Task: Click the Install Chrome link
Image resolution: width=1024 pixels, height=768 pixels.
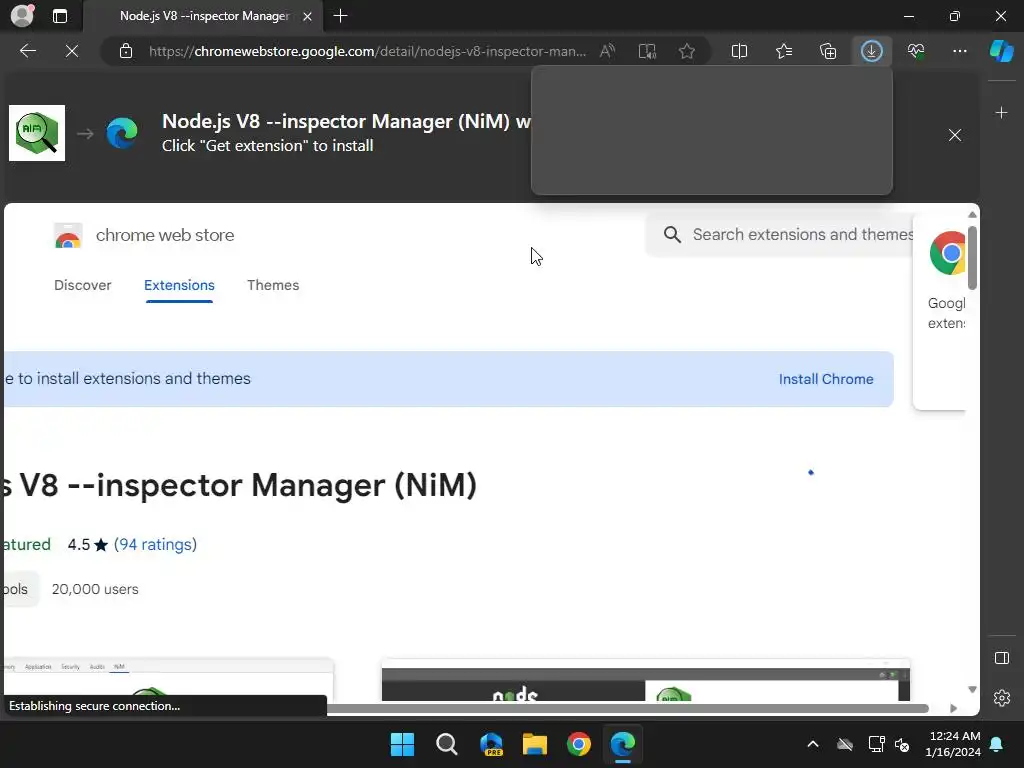Action: click(825, 379)
